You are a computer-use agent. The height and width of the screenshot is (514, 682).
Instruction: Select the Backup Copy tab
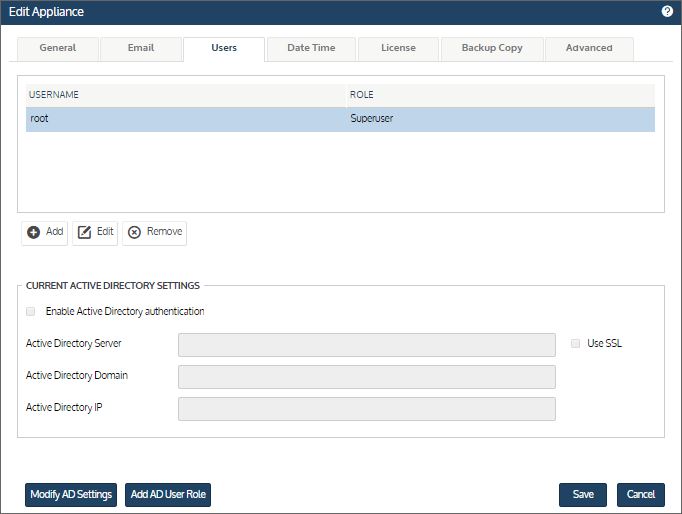[x=492, y=48]
